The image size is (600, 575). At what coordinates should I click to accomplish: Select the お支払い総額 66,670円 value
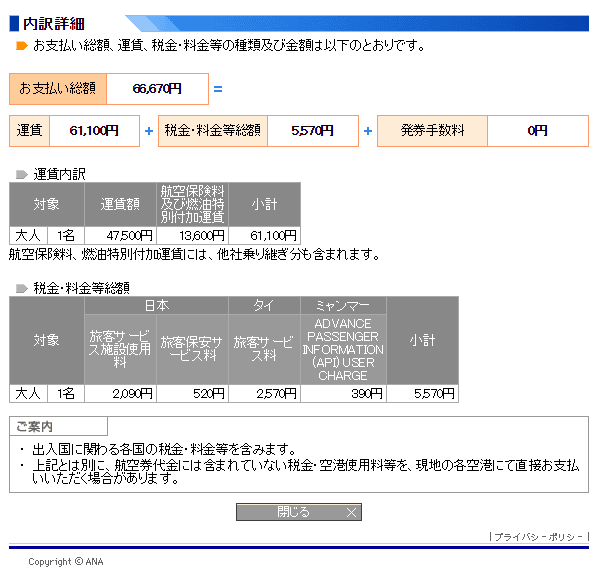coord(157,89)
